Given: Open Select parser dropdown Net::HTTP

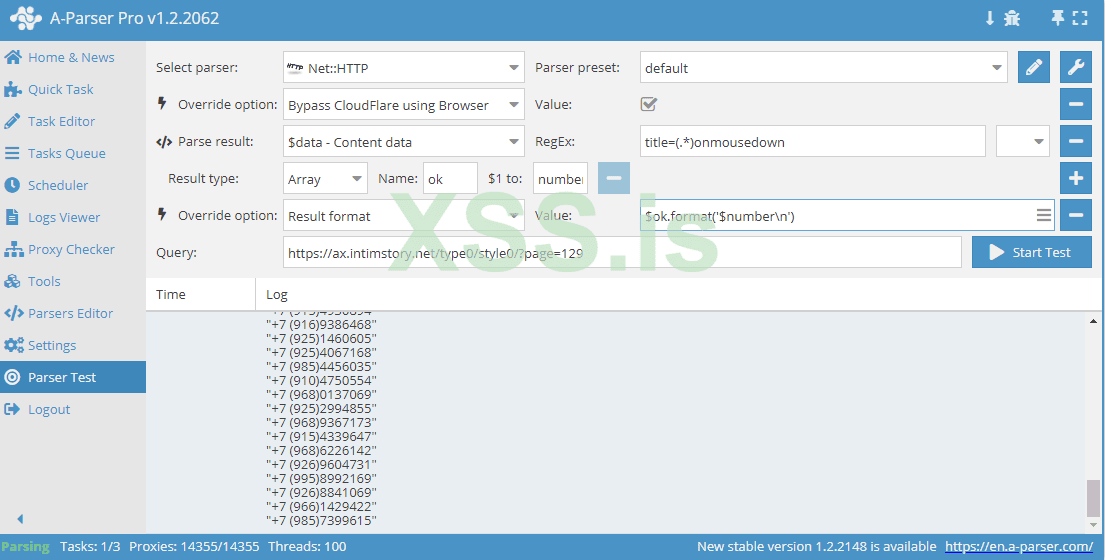Looking at the screenshot, I should [x=404, y=68].
